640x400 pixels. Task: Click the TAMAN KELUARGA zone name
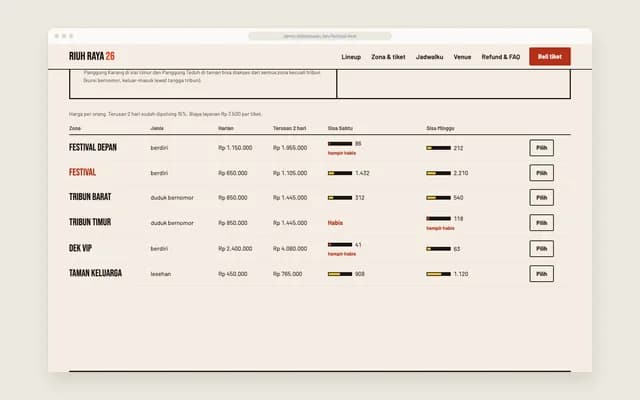pos(95,273)
